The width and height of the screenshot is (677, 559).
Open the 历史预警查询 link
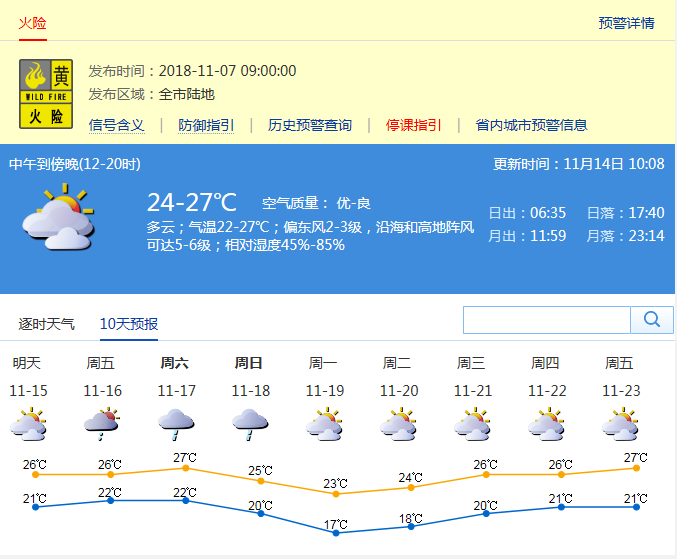coord(310,125)
